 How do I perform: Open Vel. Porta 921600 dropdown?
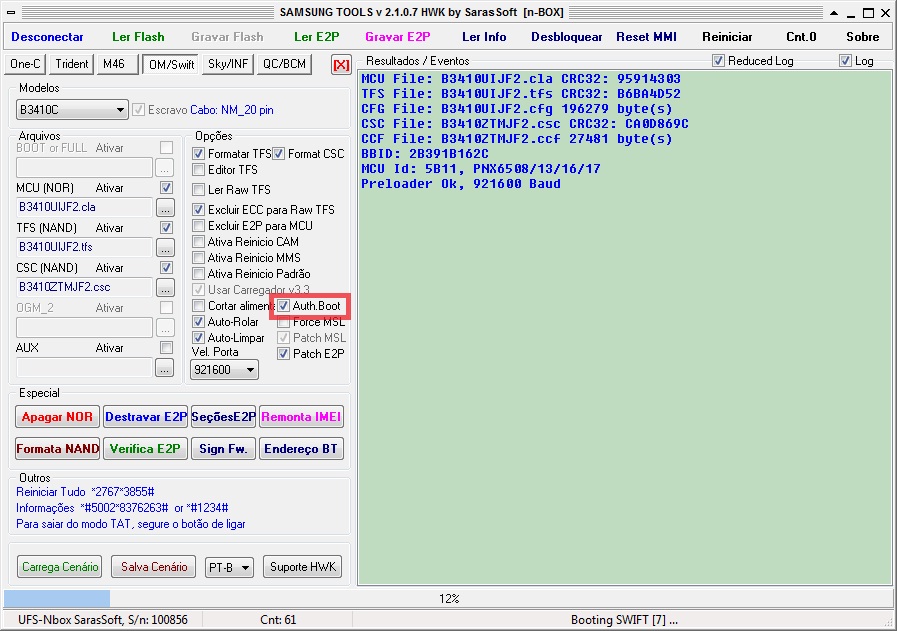tap(224, 370)
